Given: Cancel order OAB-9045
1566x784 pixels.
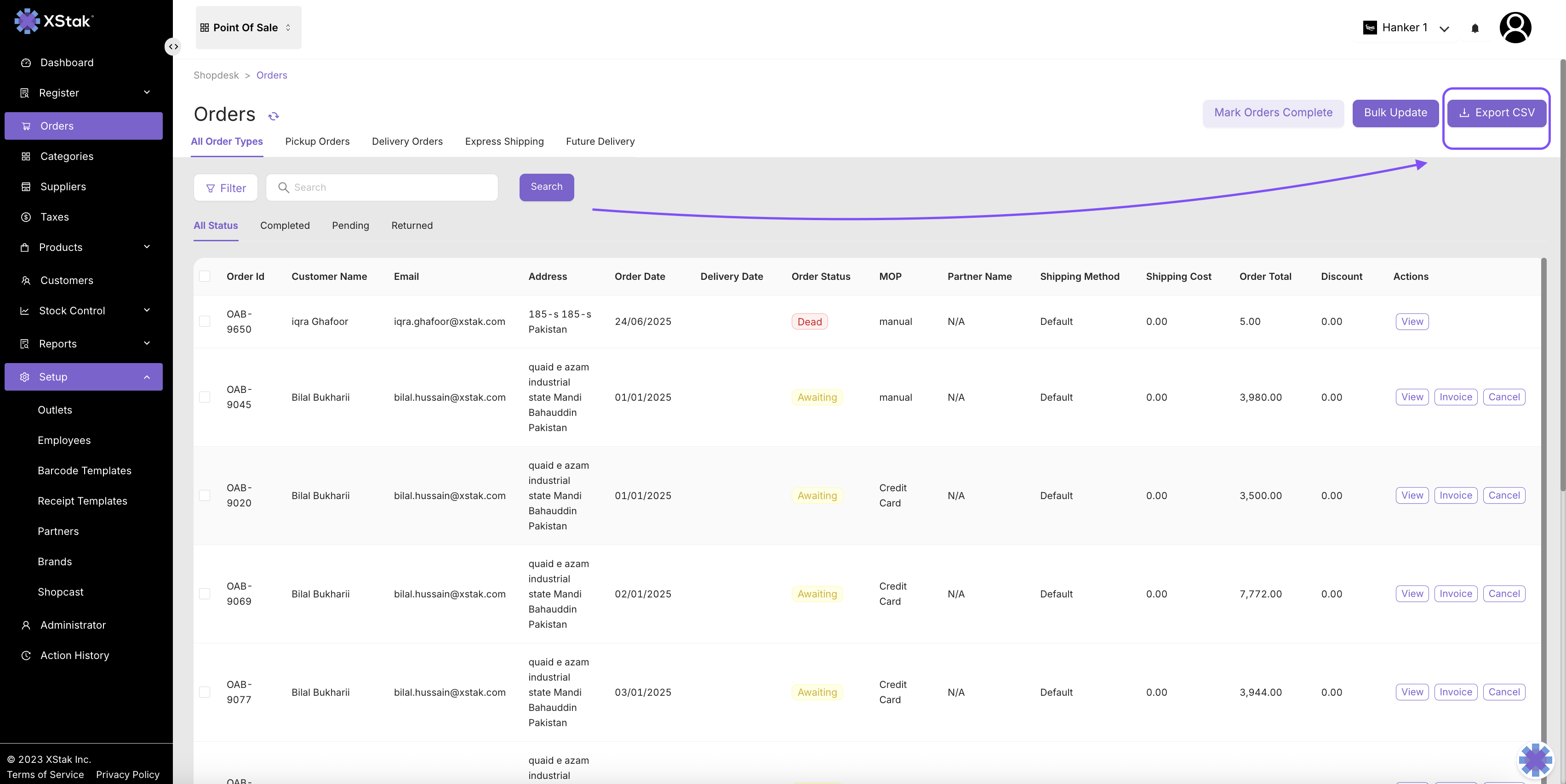Looking at the screenshot, I should [x=1503, y=397].
